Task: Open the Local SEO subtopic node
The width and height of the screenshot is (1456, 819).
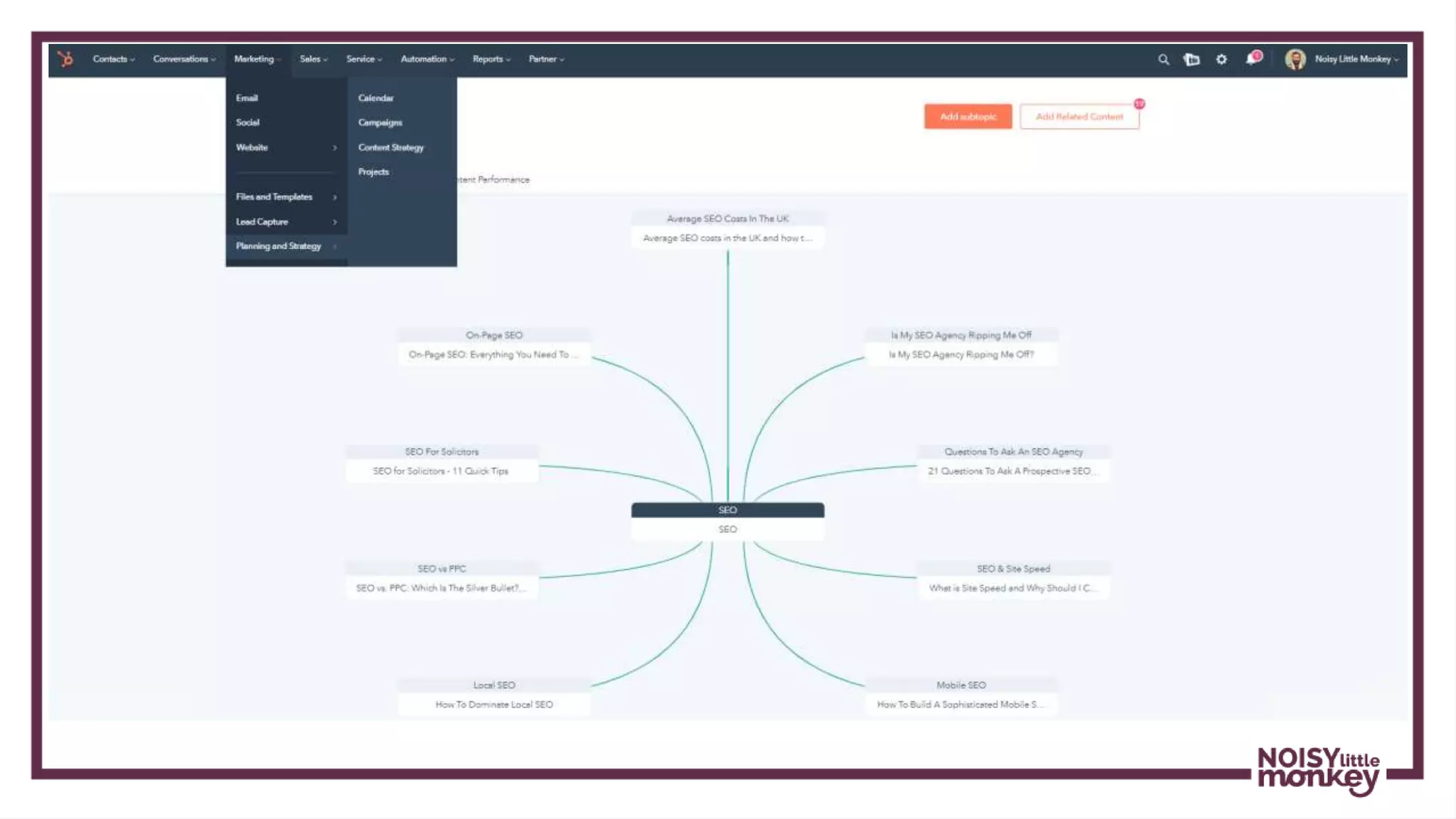Action: click(494, 695)
